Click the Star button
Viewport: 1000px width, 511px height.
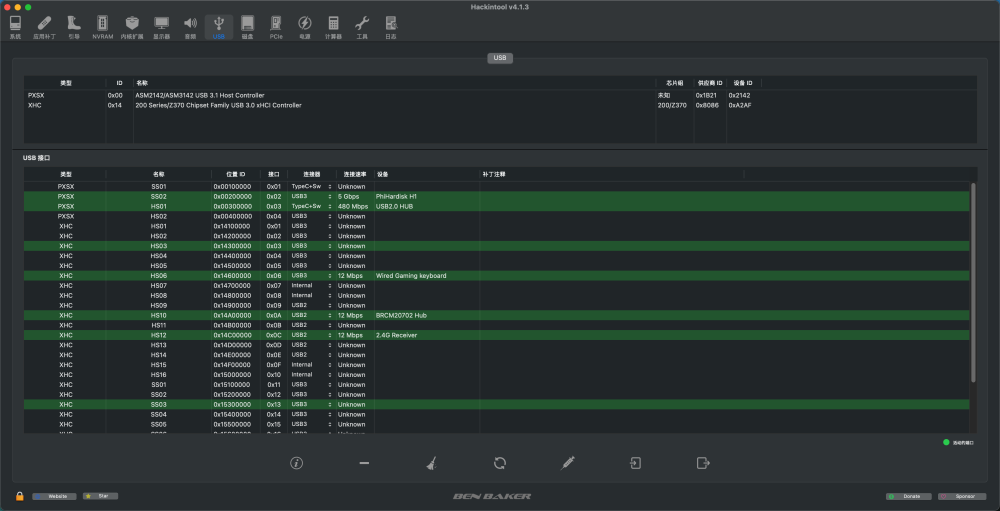tap(100, 496)
